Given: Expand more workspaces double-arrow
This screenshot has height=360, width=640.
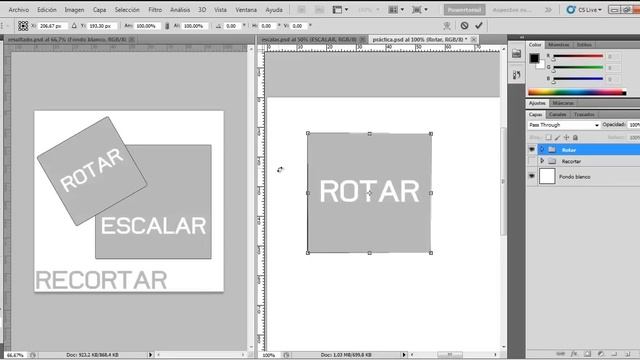Looking at the screenshot, I should click(x=548, y=10).
